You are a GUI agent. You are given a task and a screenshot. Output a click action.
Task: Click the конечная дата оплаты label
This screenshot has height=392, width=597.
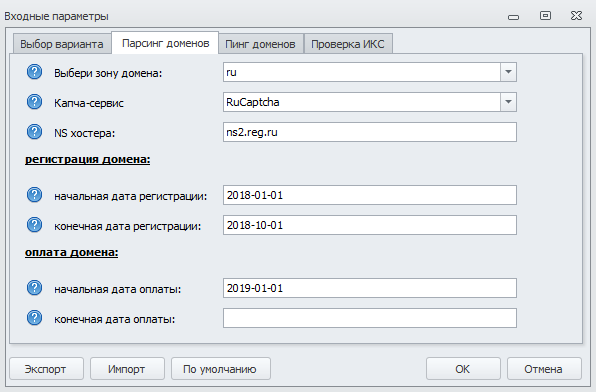[x=115, y=319]
